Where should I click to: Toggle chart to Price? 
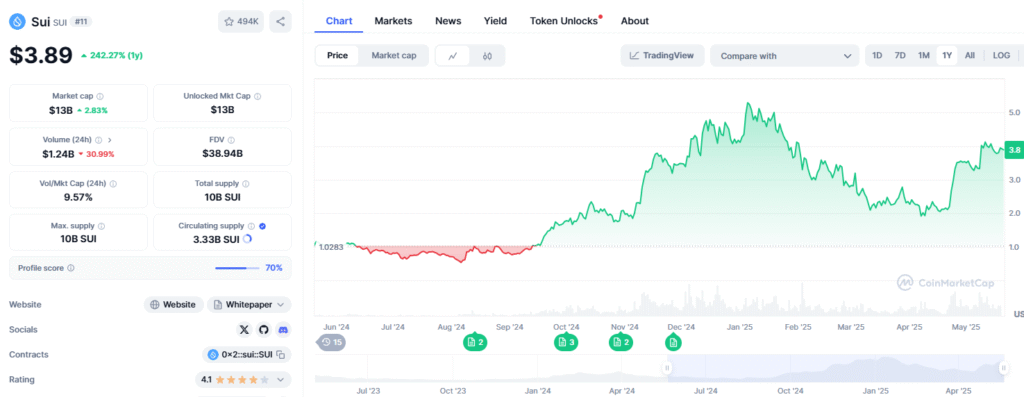(x=338, y=56)
